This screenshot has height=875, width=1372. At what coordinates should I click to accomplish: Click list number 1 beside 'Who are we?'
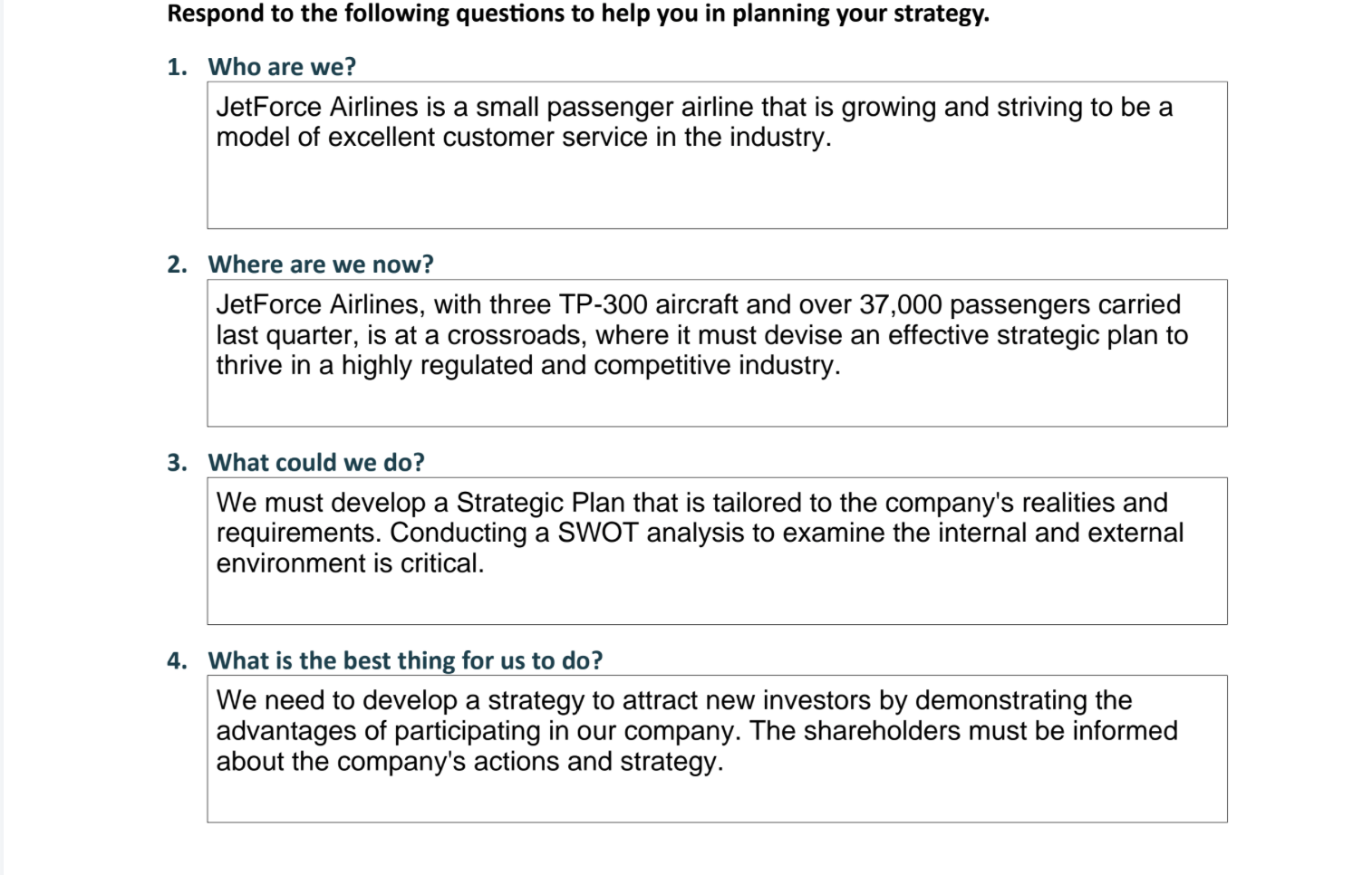coord(177,67)
